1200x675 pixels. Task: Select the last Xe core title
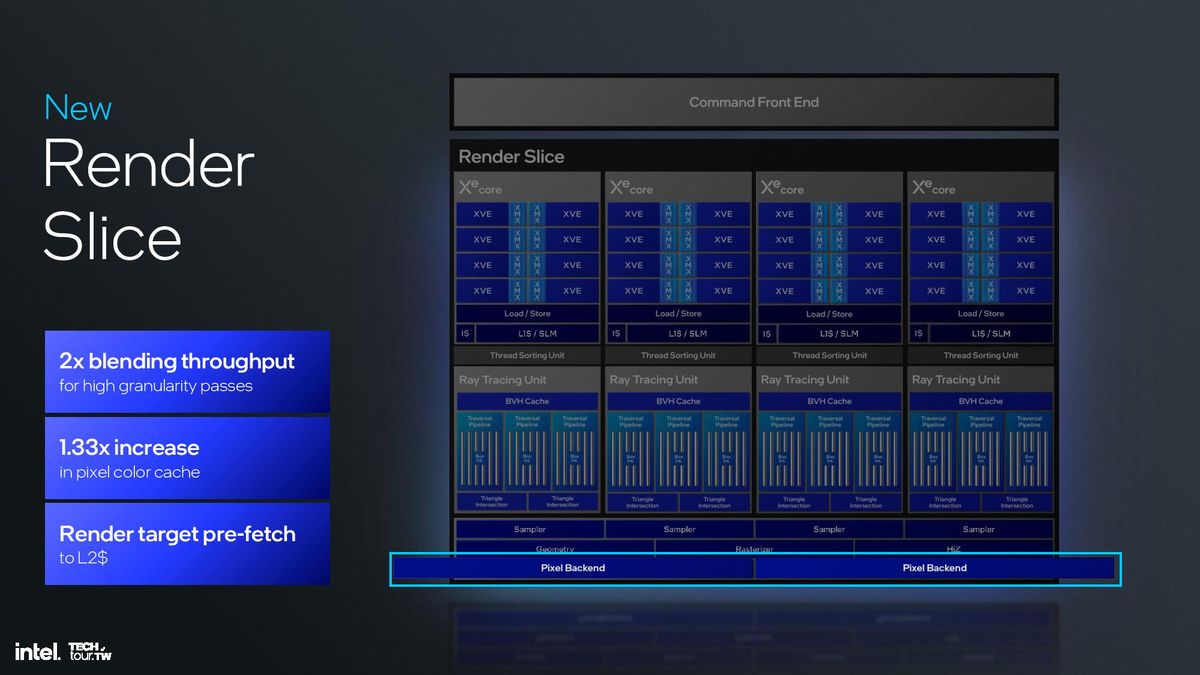[x=933, y=187]
